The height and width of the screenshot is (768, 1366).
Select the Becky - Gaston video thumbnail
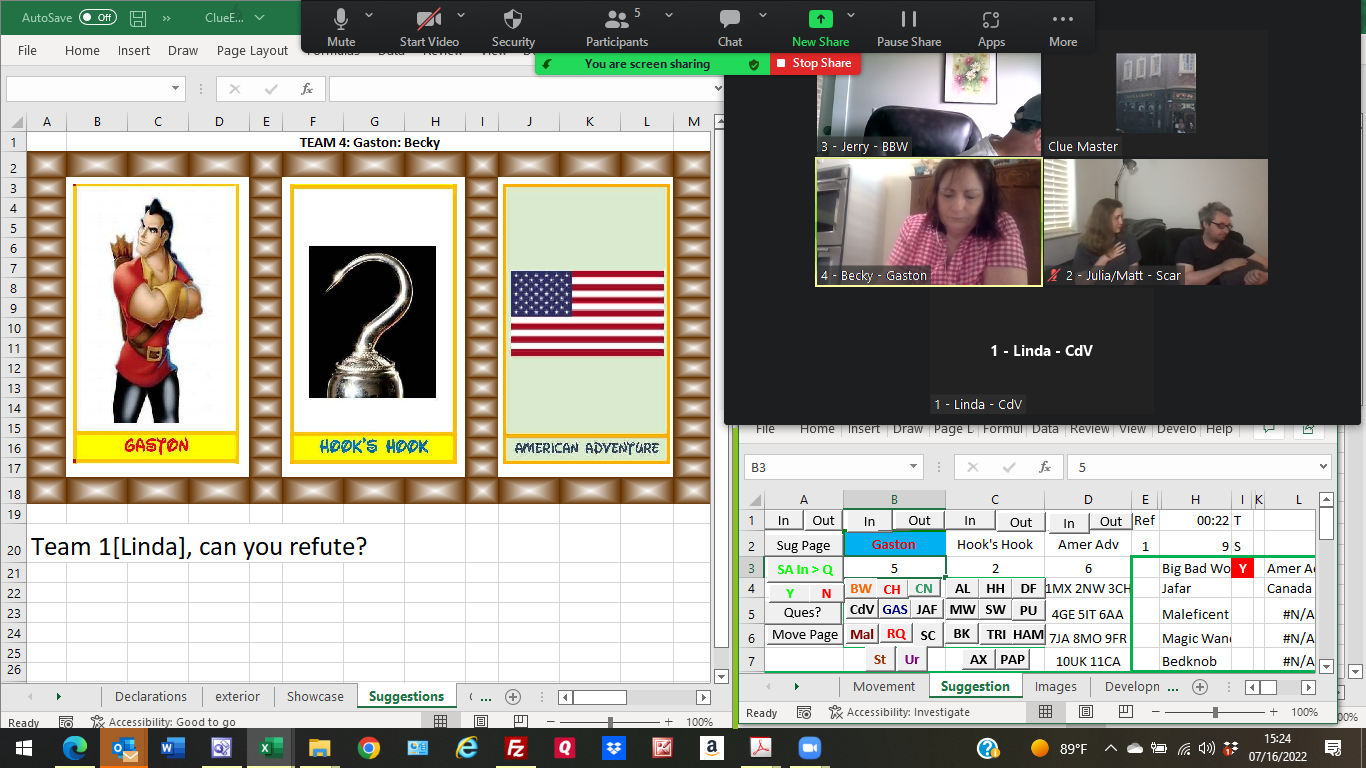pyautogui.click(x=928, y=222)
